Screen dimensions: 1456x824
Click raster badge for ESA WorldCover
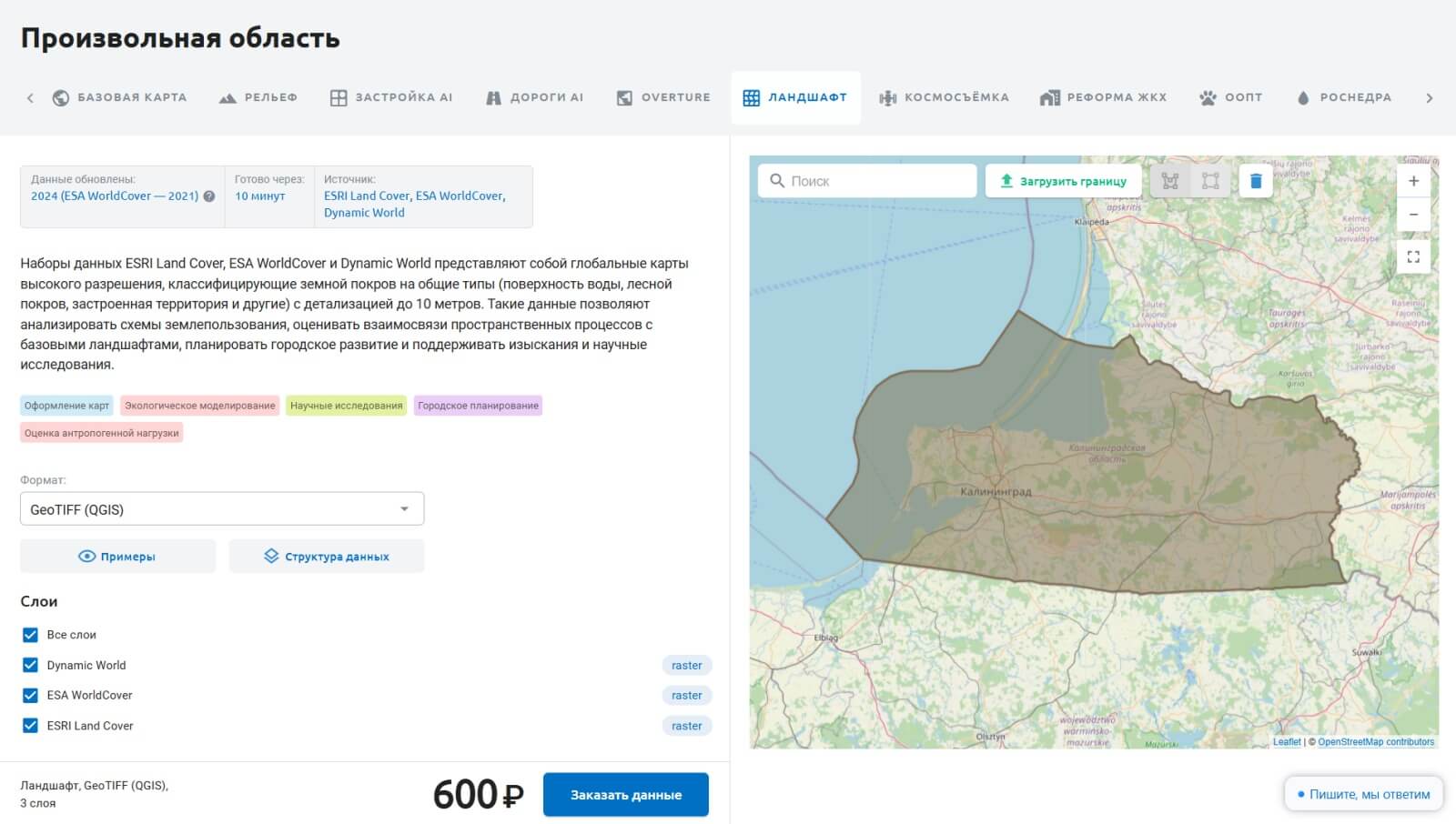point(686,696)
